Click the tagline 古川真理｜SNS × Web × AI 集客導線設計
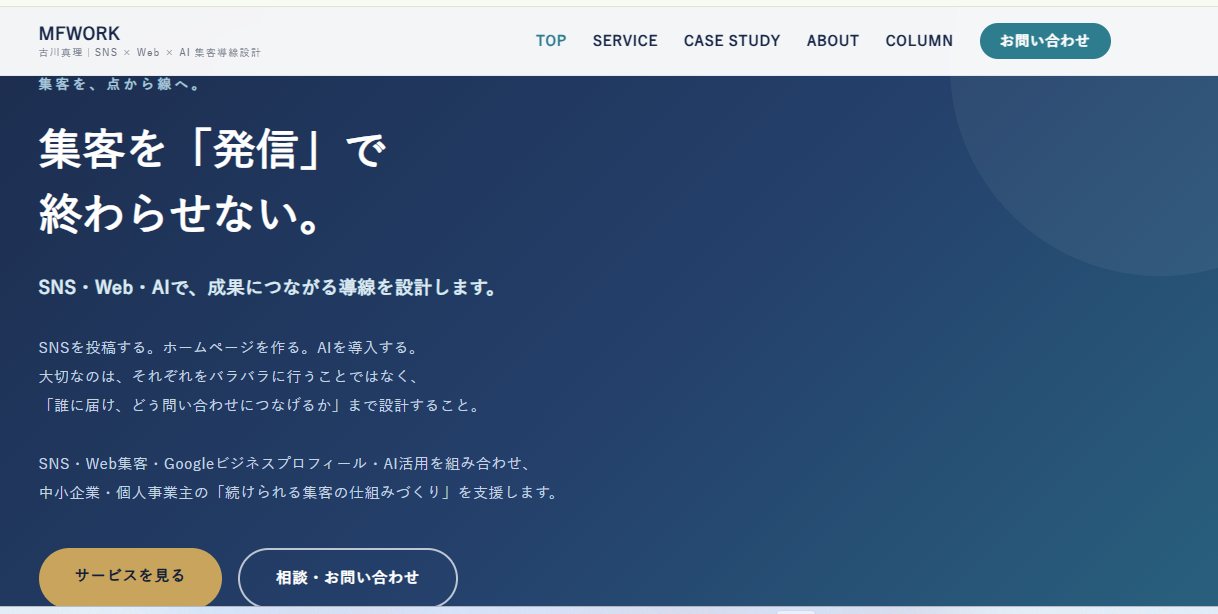The image size is (1218, 614). coord(150,52)
